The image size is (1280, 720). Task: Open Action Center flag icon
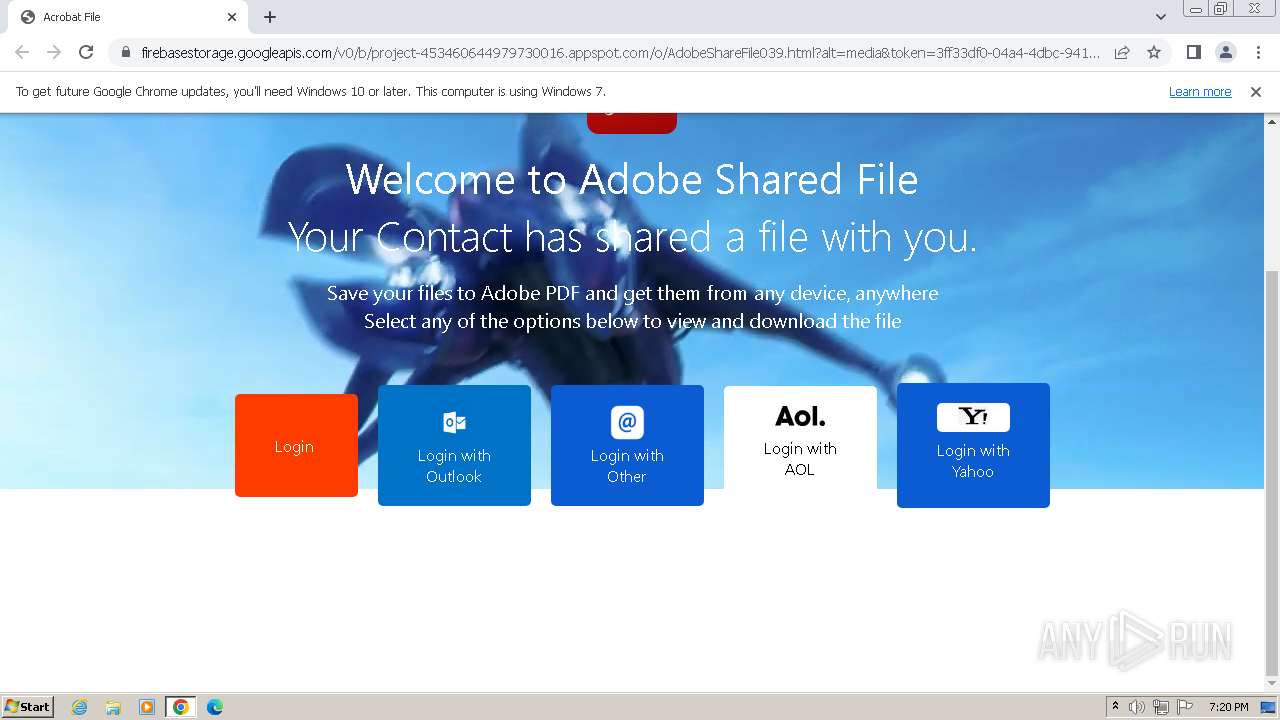point(1185,707)
